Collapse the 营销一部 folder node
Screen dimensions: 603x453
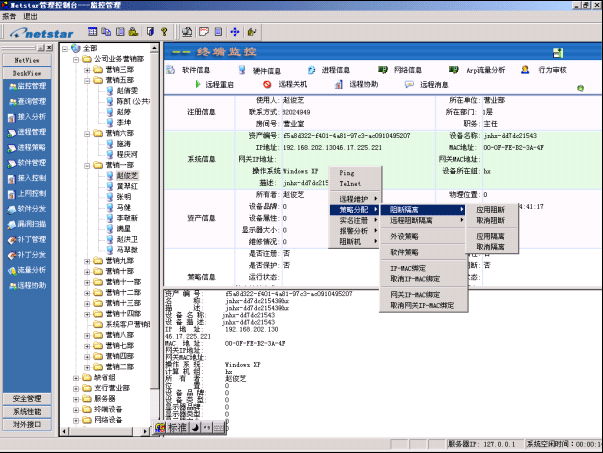pyautogui.click(x=87, y=166)
